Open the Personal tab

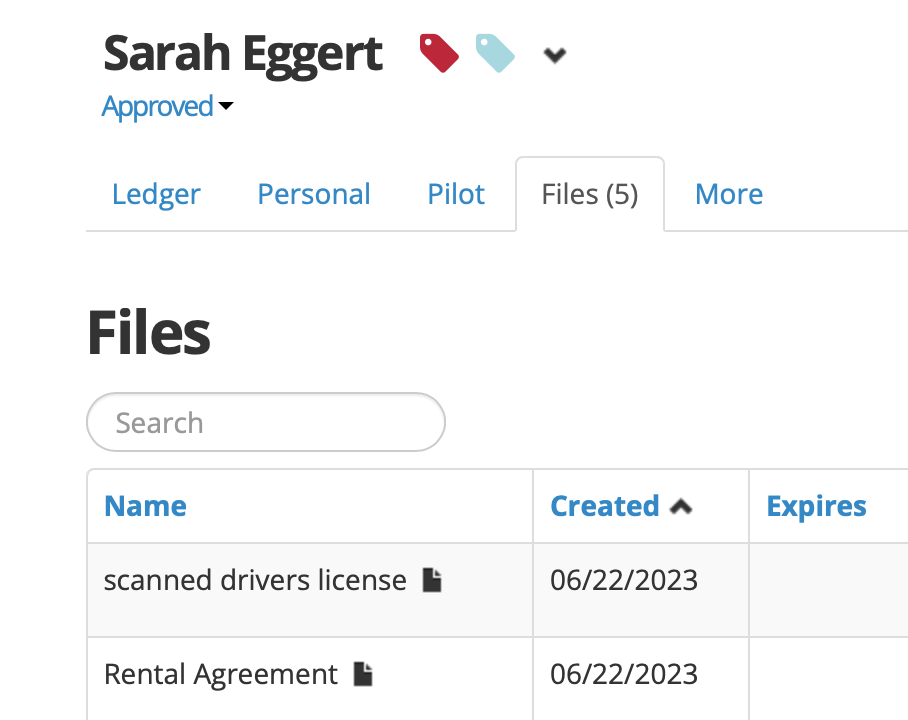314,194
